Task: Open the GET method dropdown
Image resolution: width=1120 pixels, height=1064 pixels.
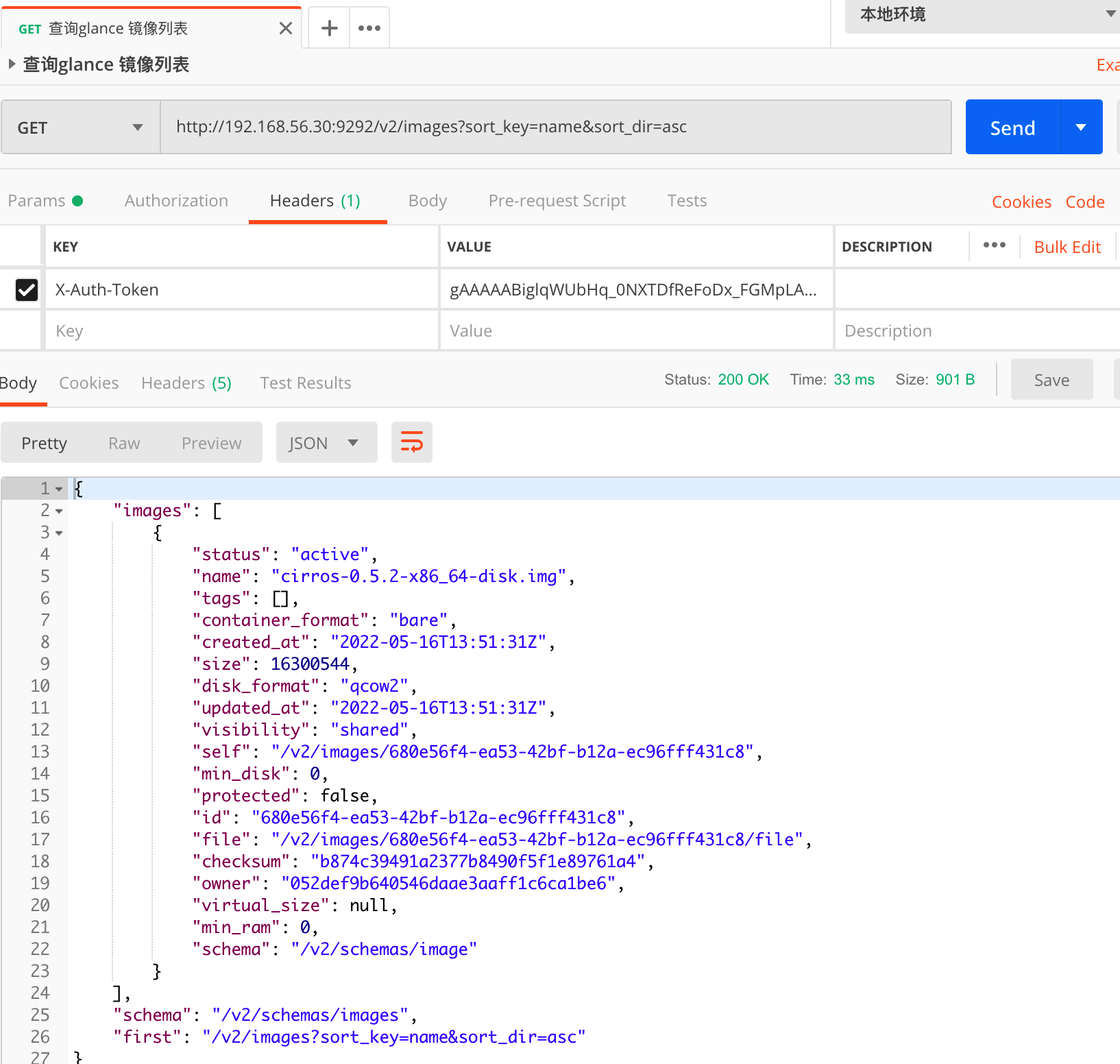Action: pyautogui.click(x=81, y=128)
